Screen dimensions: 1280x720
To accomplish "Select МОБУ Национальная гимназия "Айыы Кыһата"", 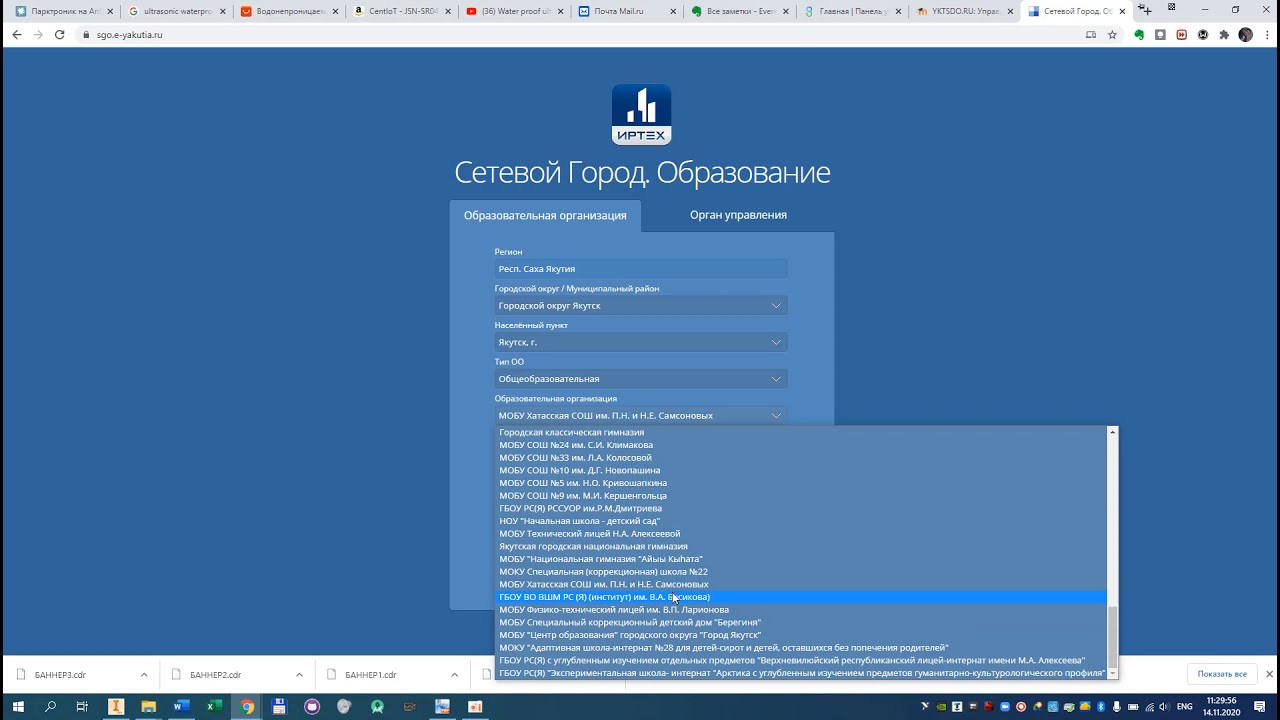I will point(802,559).
